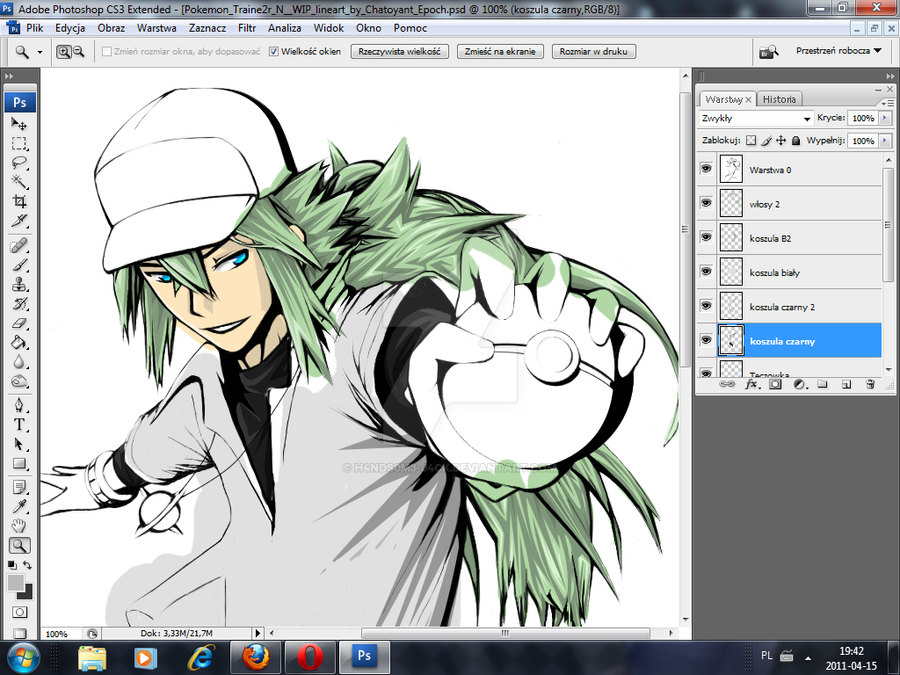Select the Magic Wand tool
Screen dimensions: 900x675
coord(19,182)
